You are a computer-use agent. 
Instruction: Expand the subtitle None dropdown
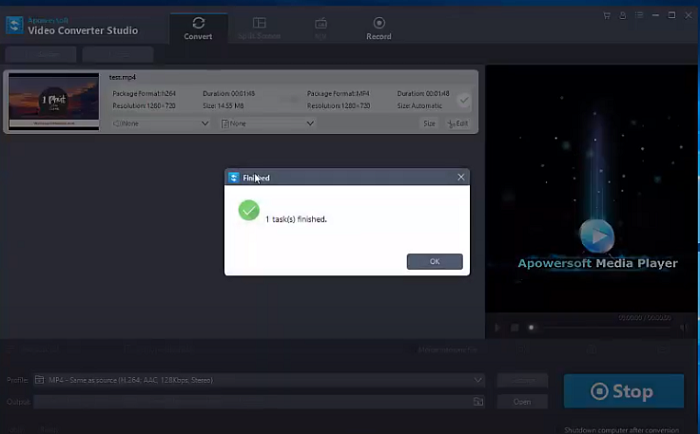tap(267, 123)
